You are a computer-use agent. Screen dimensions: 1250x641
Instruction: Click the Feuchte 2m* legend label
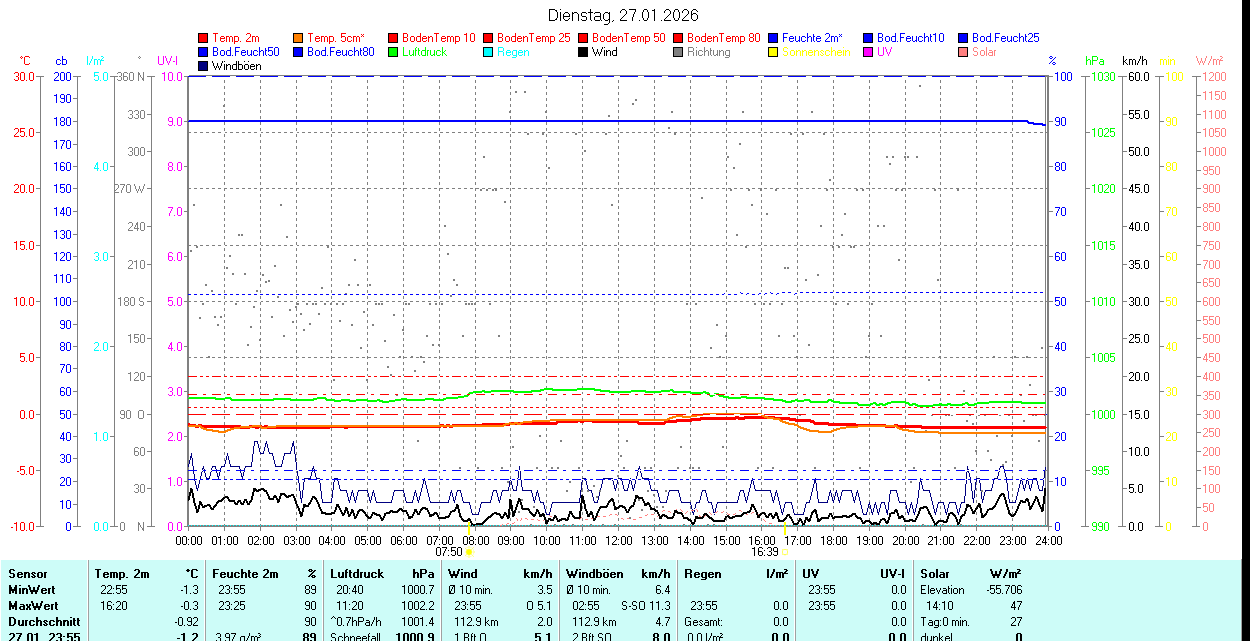(812, 38)
